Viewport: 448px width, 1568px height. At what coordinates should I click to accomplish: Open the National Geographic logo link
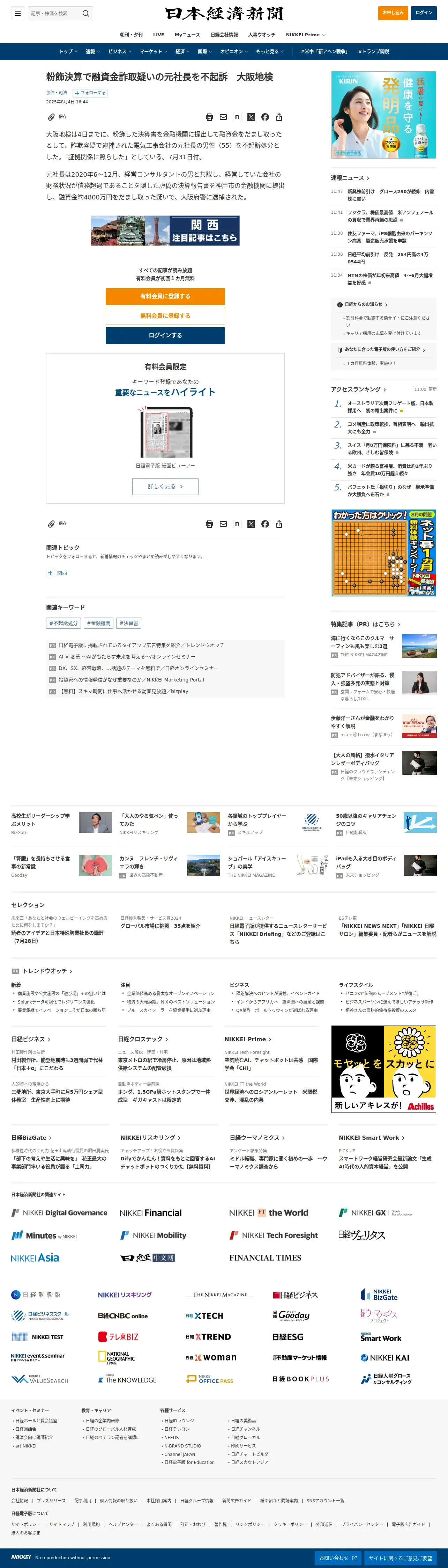[x=117, y=1357]
